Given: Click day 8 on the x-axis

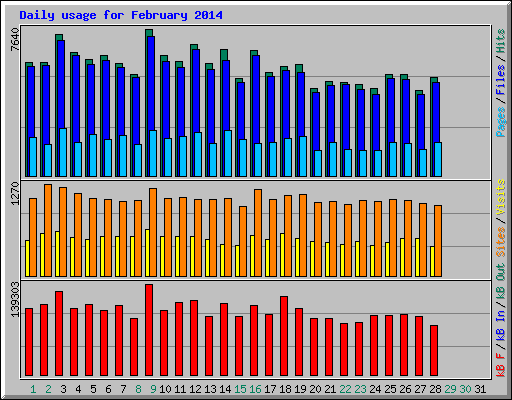Looking at the screenshot, I should [x=138, y=389].
